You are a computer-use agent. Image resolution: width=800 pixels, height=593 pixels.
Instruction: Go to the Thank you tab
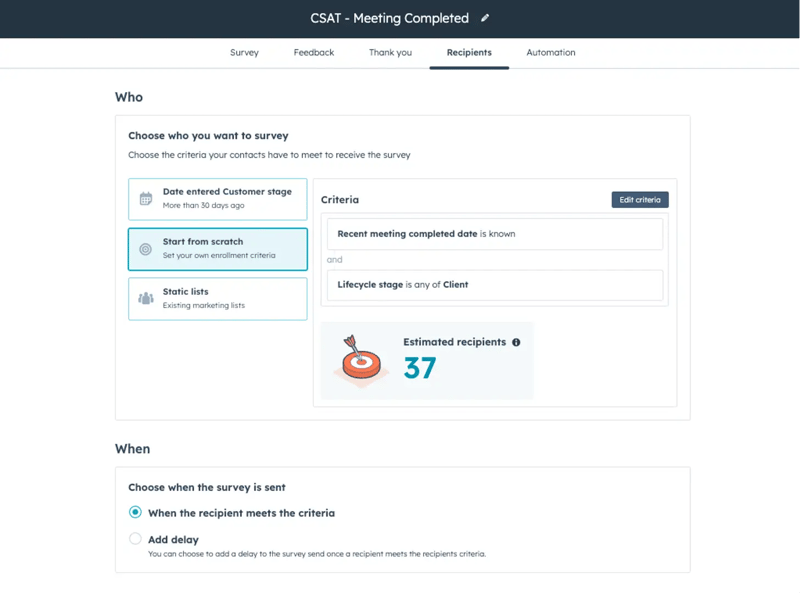pos(390,53)
